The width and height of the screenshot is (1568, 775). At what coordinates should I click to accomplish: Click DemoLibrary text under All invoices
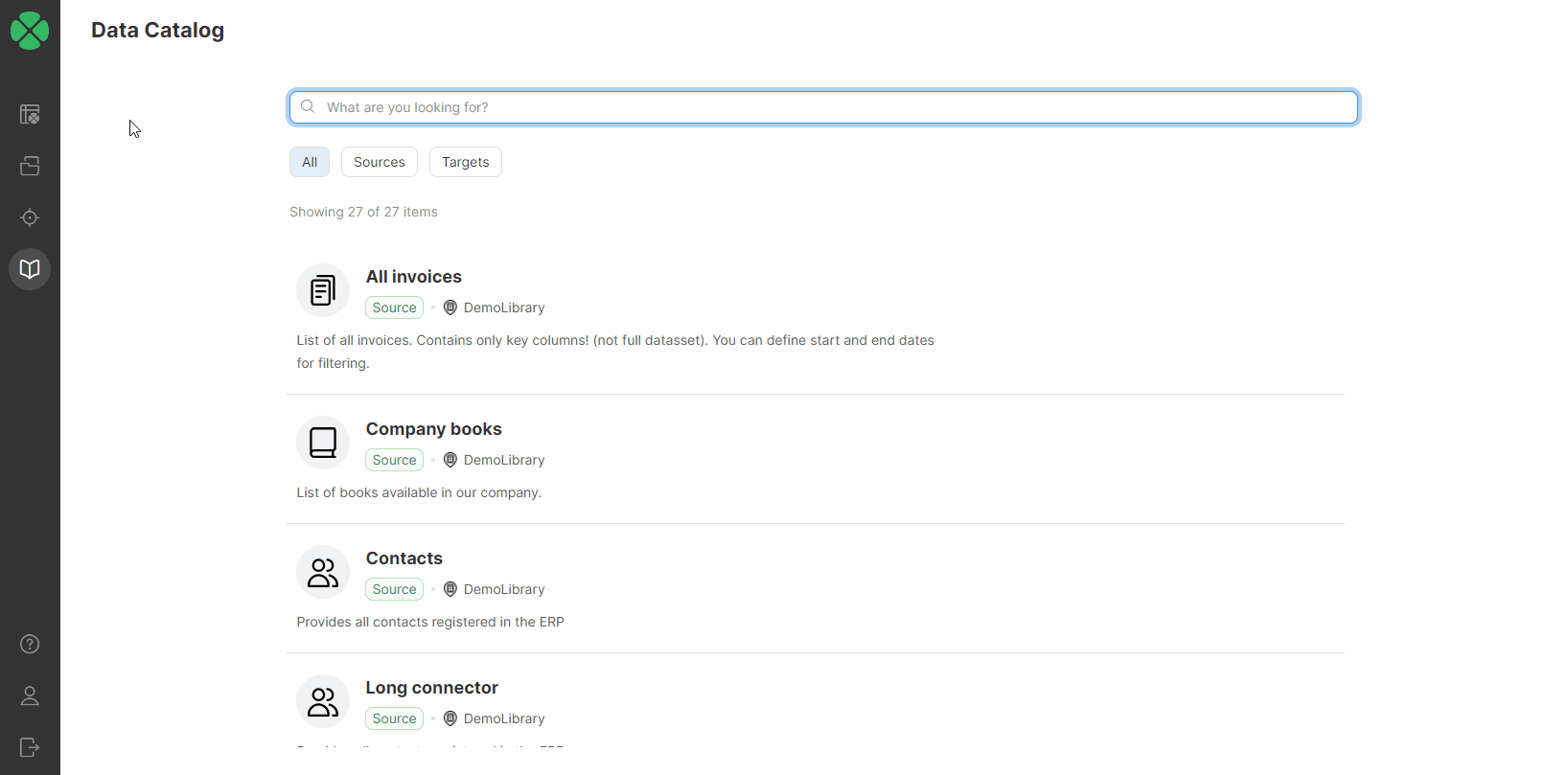(504, 308)
